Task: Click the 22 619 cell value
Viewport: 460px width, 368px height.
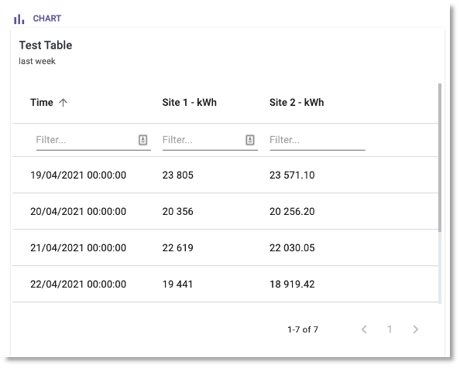Action: tap(178, 248)
